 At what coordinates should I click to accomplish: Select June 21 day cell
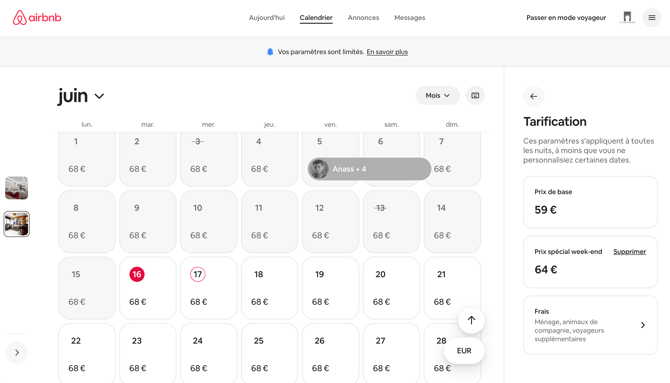click(452, 288)
